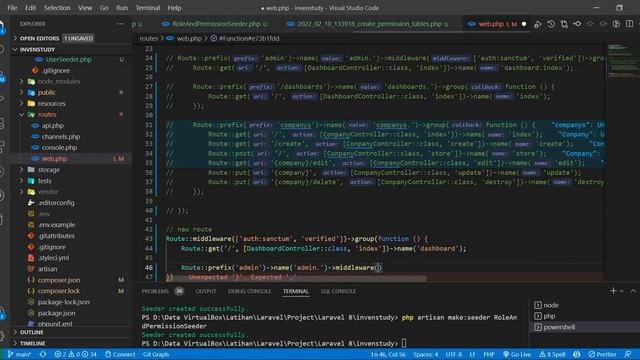
Task: Click the Open Changes compare icon
Action: point(564,24)
